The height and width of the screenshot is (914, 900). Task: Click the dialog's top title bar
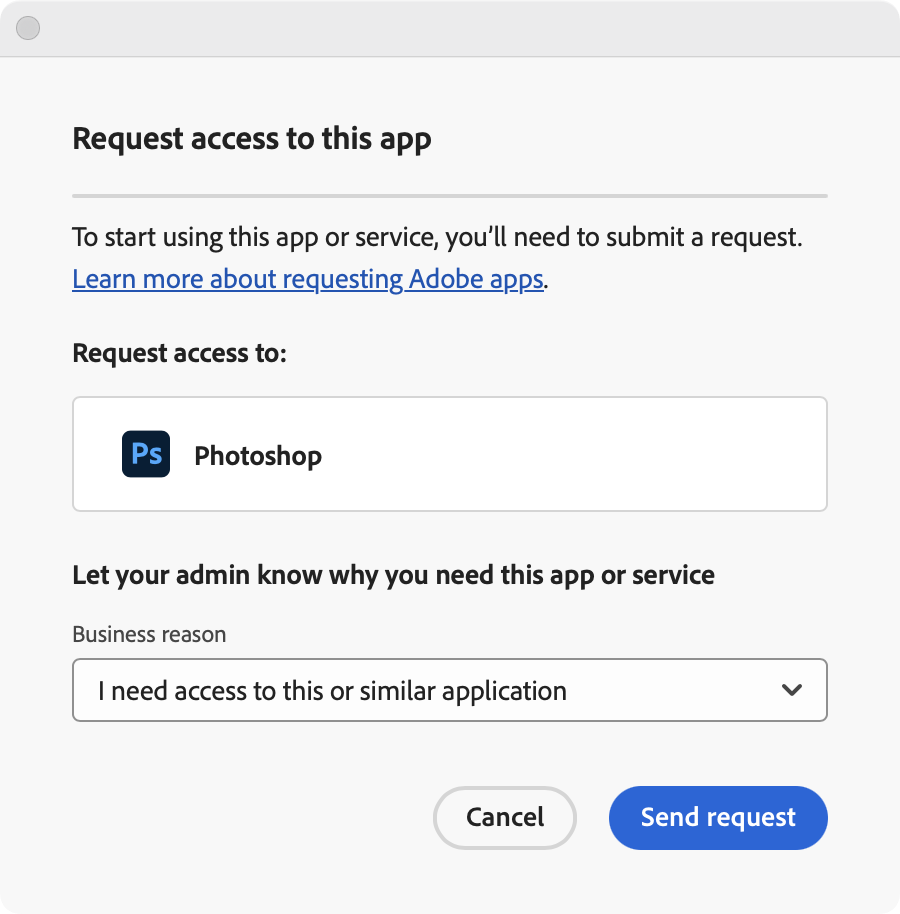pyautogui.click(x=450, y=28)
